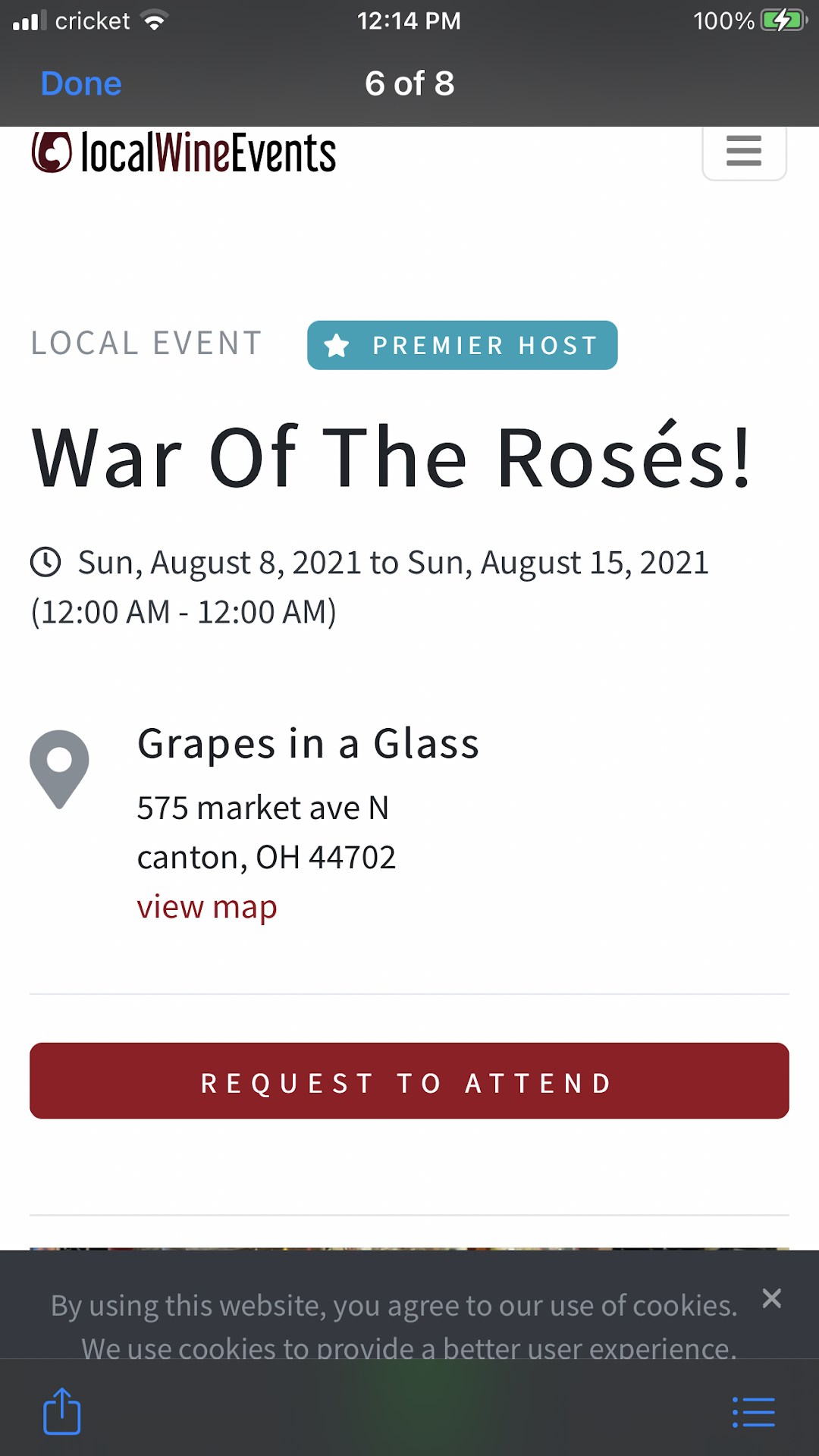Tap the 575 market ave N address

[x=262, y=808]
